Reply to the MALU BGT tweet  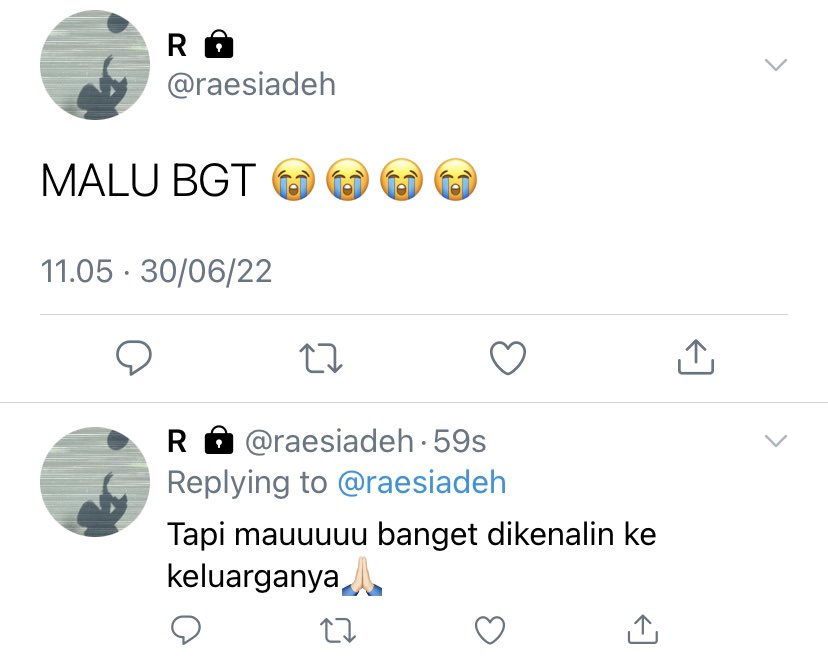[134, 358]
